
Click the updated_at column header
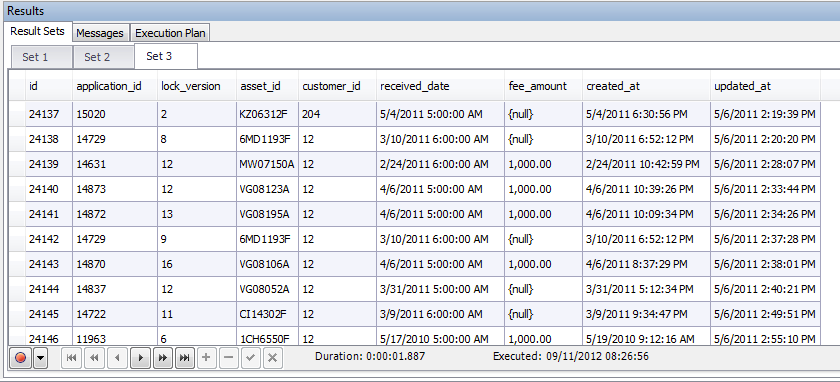pyautogui.click(x=766, y=86)
